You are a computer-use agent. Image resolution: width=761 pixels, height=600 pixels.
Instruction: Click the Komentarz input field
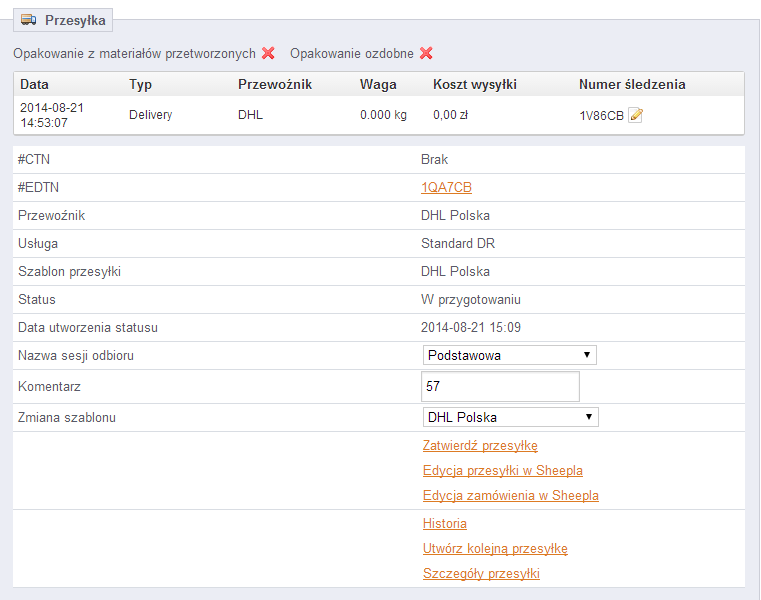(500, 386)
